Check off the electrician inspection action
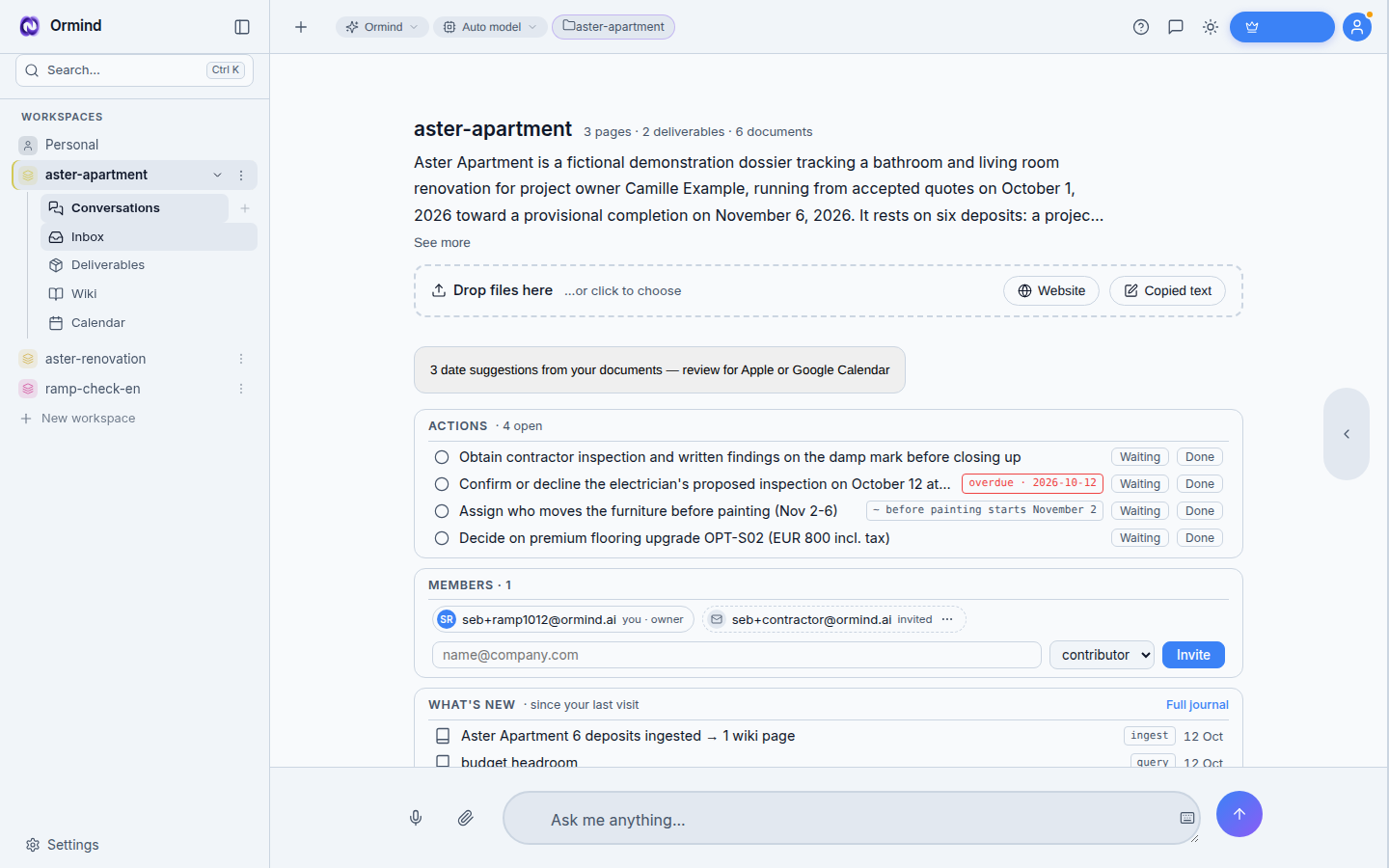 (x=442, y=484)
